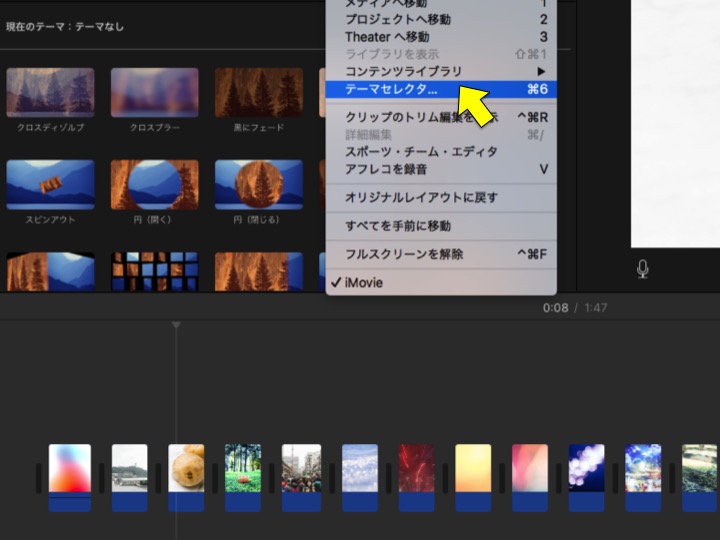Viewport: 720px width, 540px height.
Task: Select the クロスブラー transition thumbnail
Action: point(155,92)
